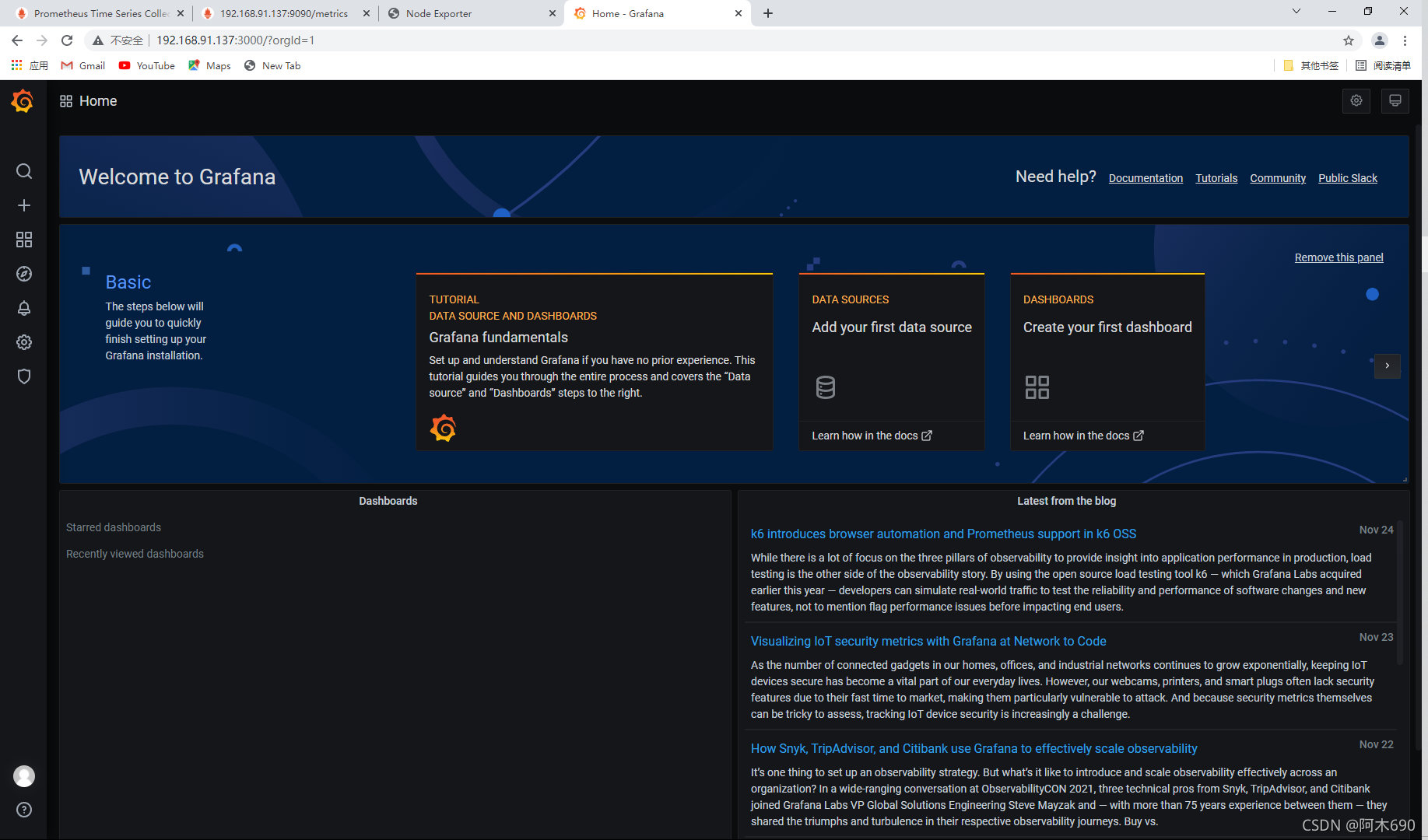Screen dimensions: 1428x840
Task: Open the Help question mark icon
Action: (x=24, y=810)
